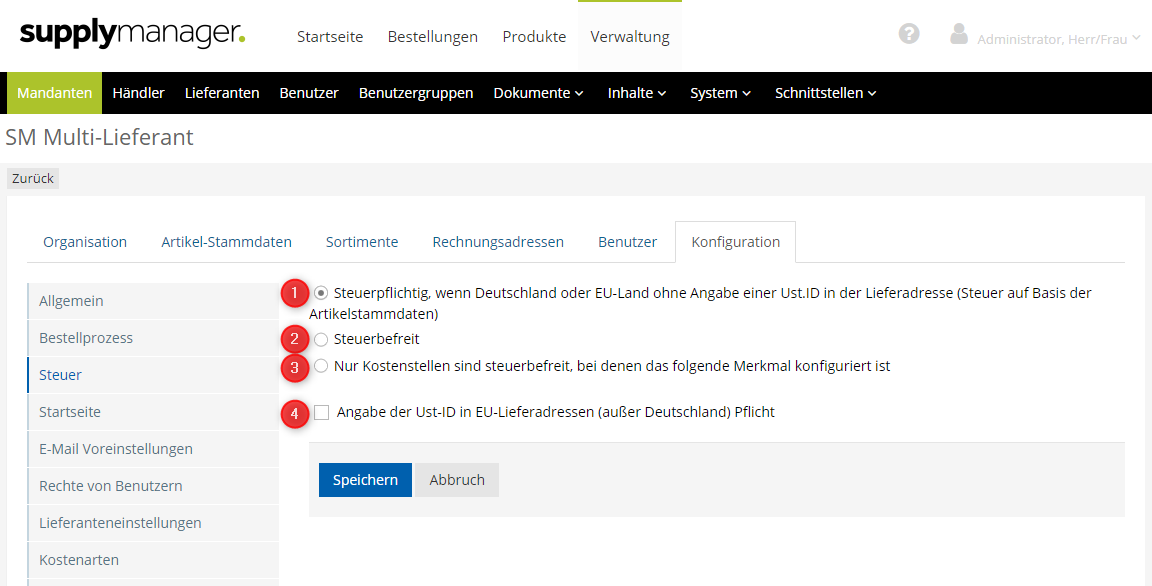Switch to the Artikel-Stammdaten tab
This screenshot has width=1152, height=586.
226,242
